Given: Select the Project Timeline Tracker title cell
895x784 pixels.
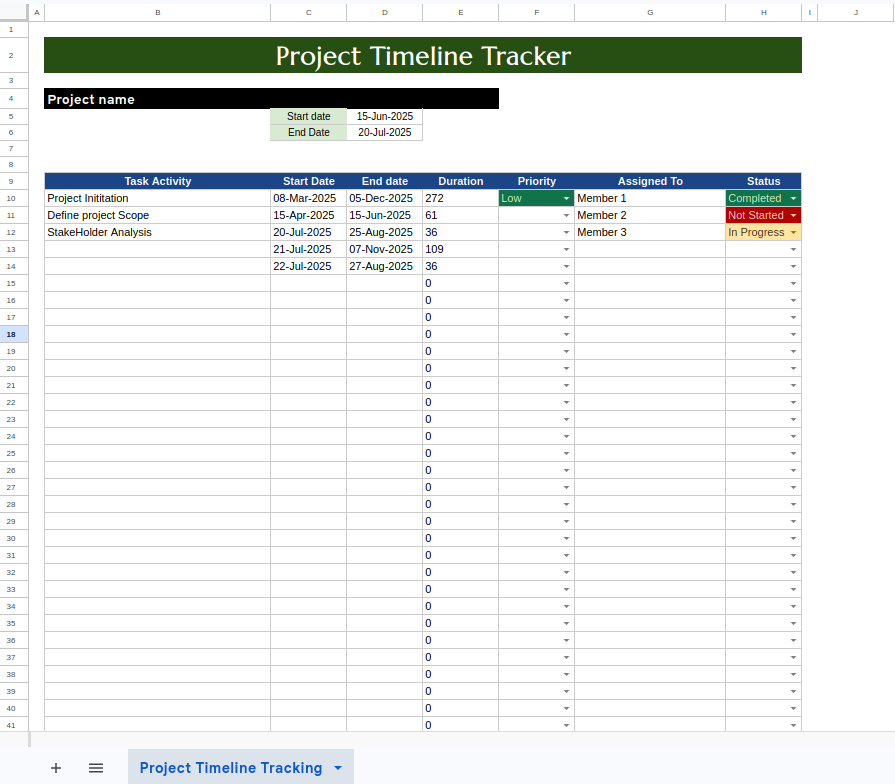Looking at the screenshot, I should [423, 55].
